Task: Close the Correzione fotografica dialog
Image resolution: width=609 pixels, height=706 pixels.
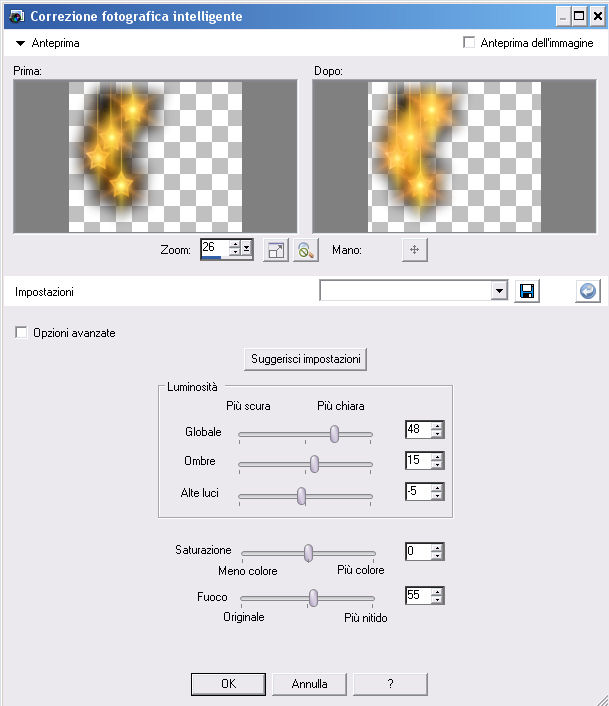Action: click(597, 17)
